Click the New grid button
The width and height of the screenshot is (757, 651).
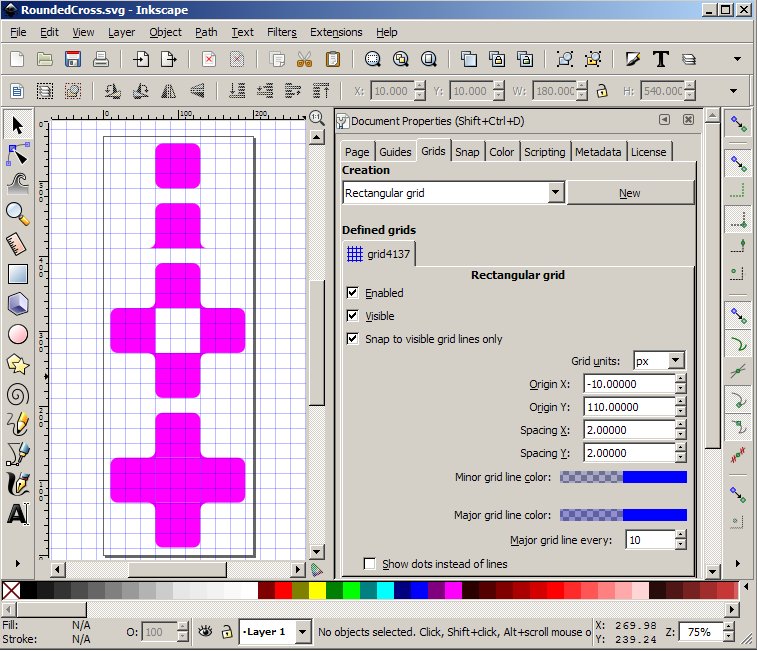click(x=630, y=193)
